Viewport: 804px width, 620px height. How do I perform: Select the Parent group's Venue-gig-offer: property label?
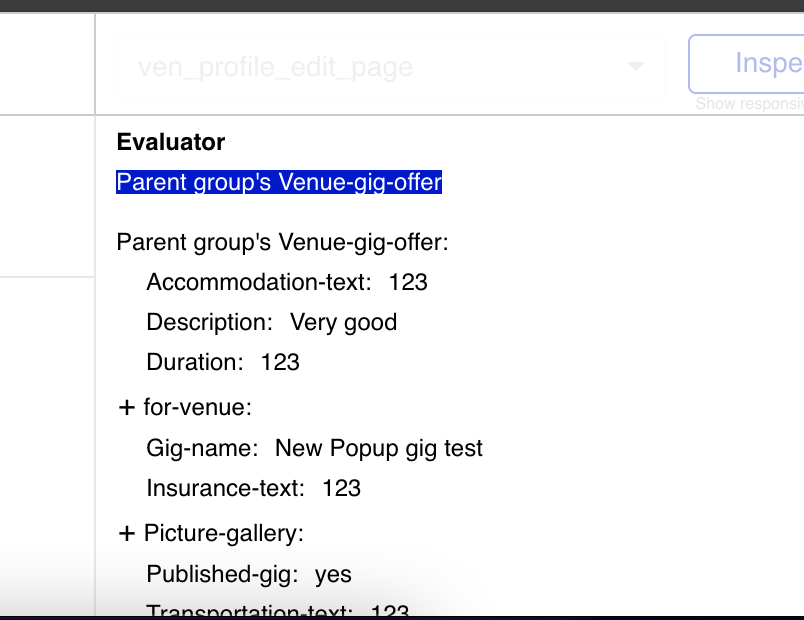click(x=283, y=242)
